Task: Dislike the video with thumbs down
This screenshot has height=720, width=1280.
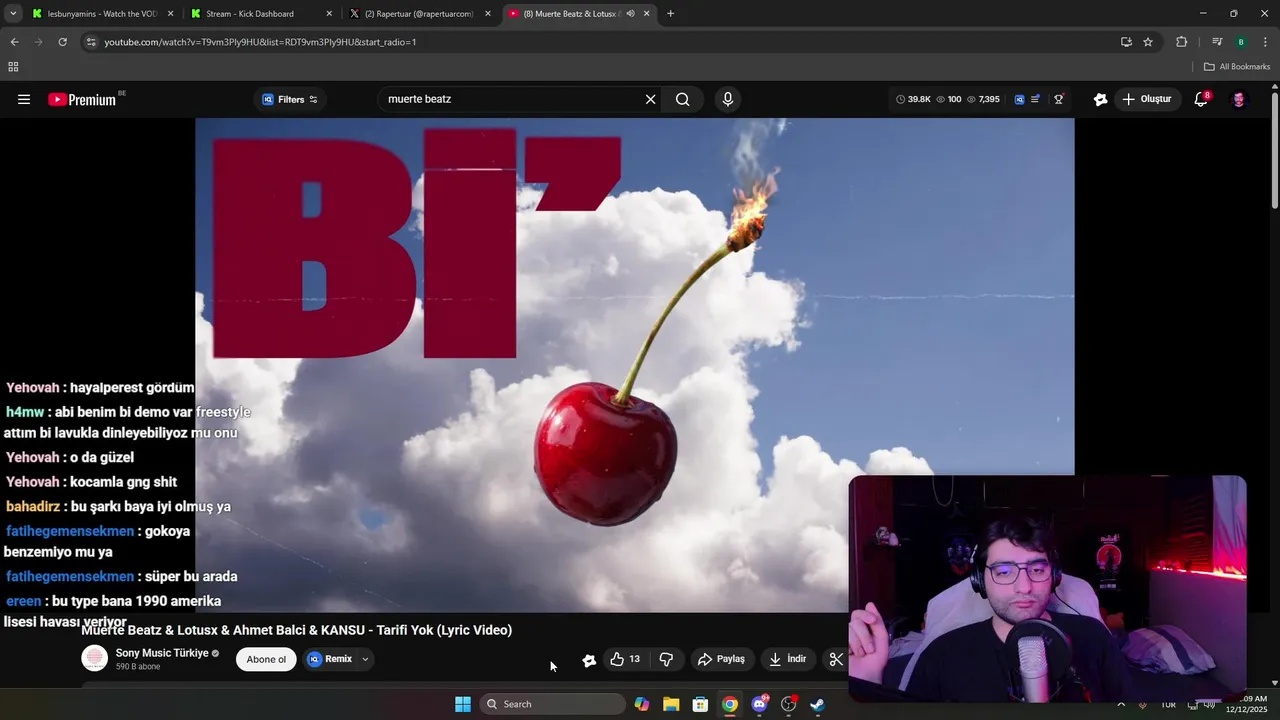Action: pos(666,659)
